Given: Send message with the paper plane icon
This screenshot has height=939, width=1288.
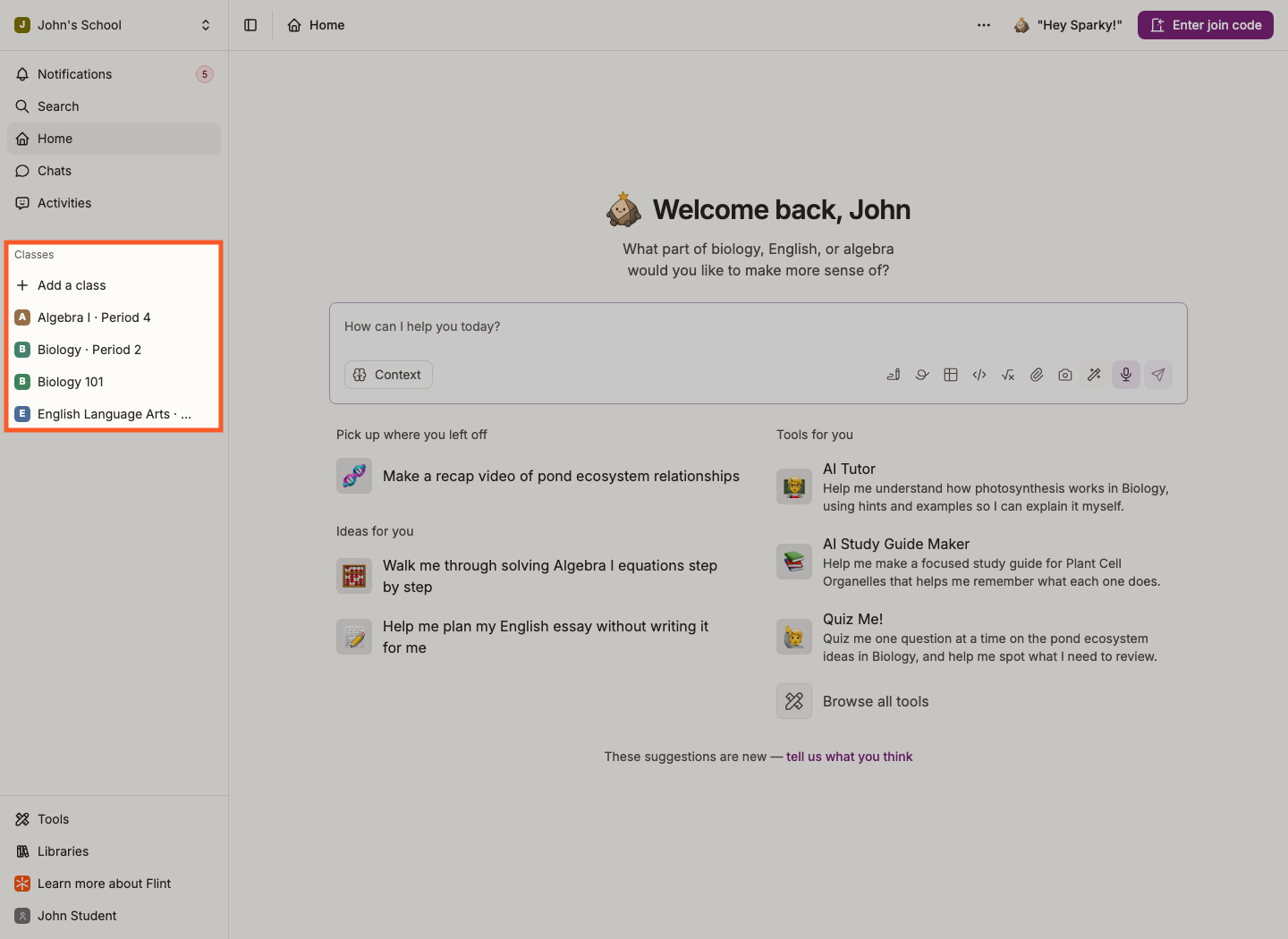Looking at the screenshot, I should pyautogui.click(x=1158, y=375).
